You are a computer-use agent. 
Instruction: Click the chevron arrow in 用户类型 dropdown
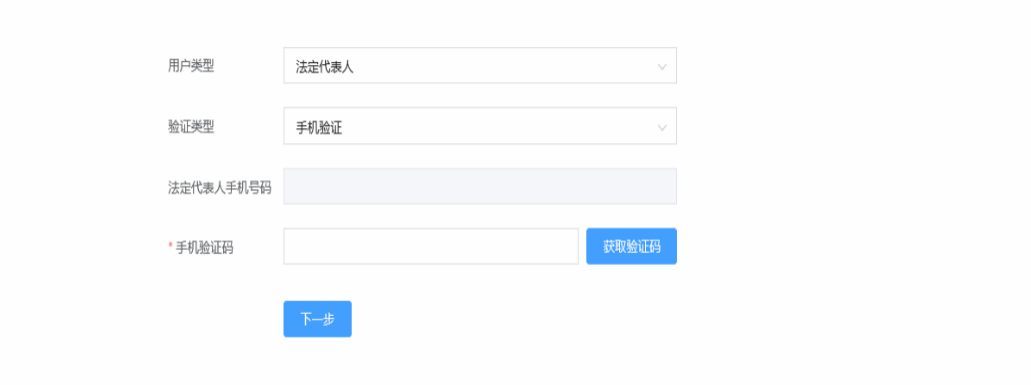(x=661, y=66)
